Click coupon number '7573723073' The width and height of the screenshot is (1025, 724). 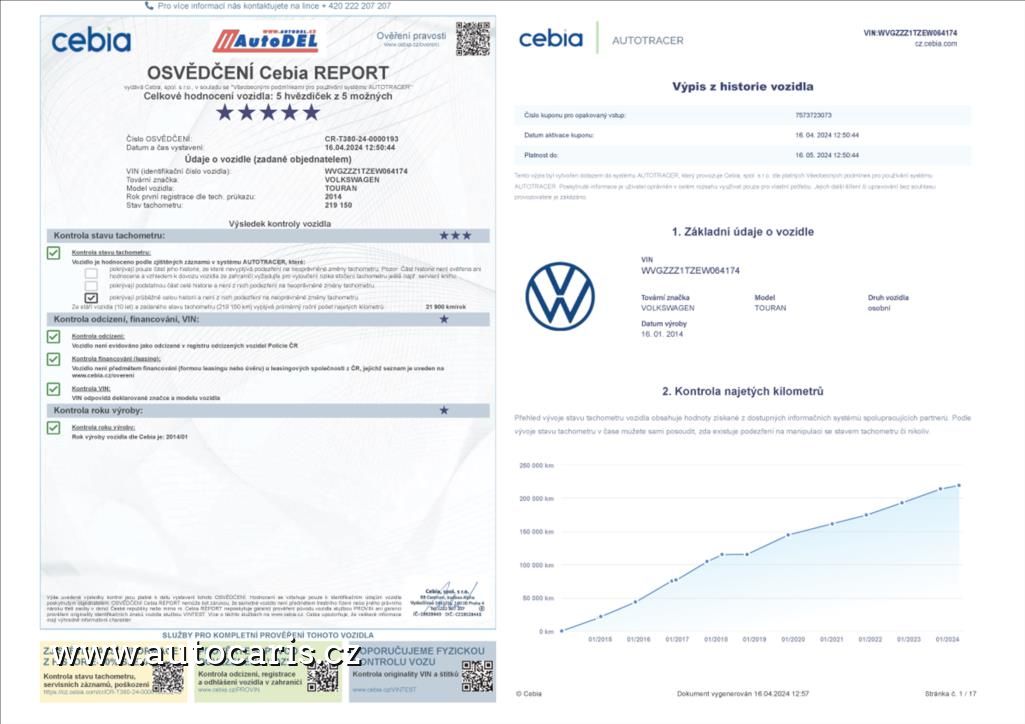click(x=814, y=115)
